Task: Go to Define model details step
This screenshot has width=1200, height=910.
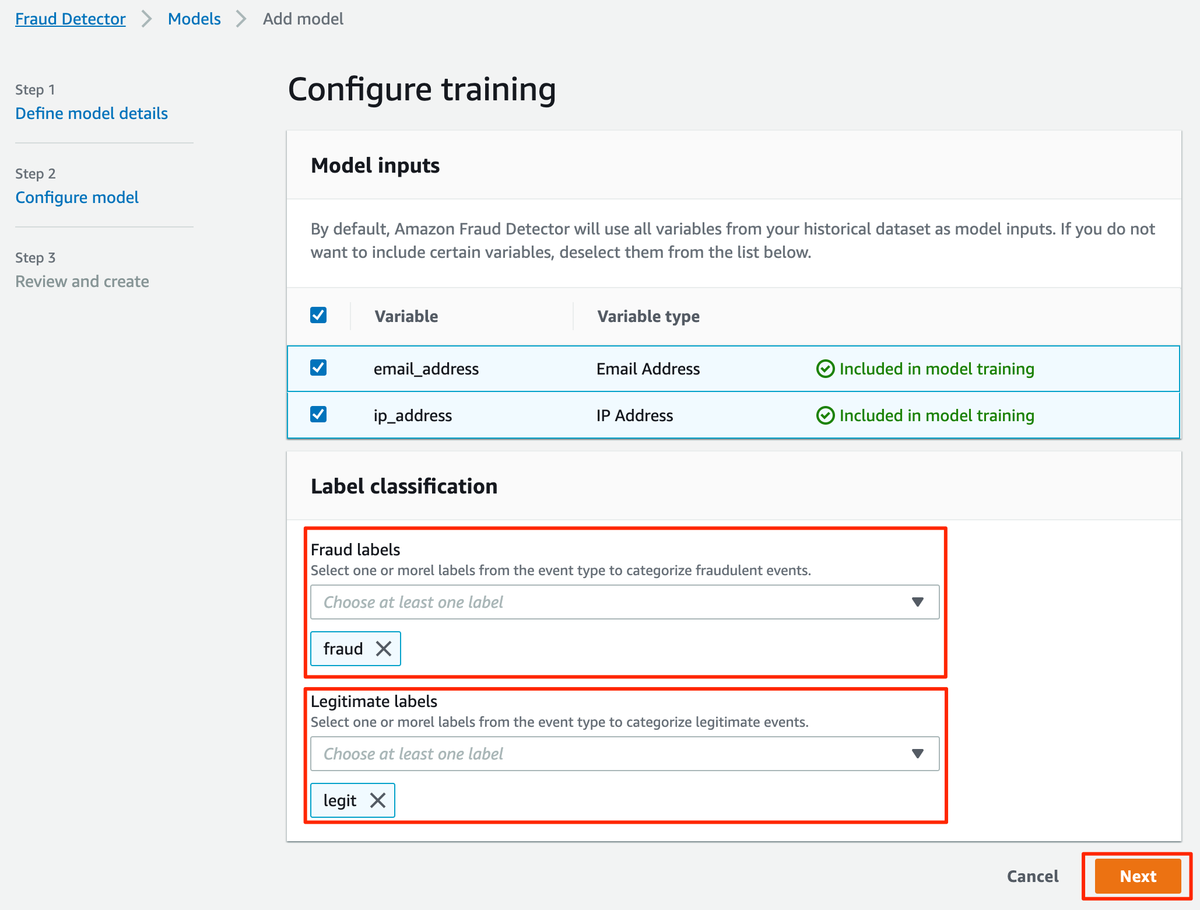Action: point(92,113)
